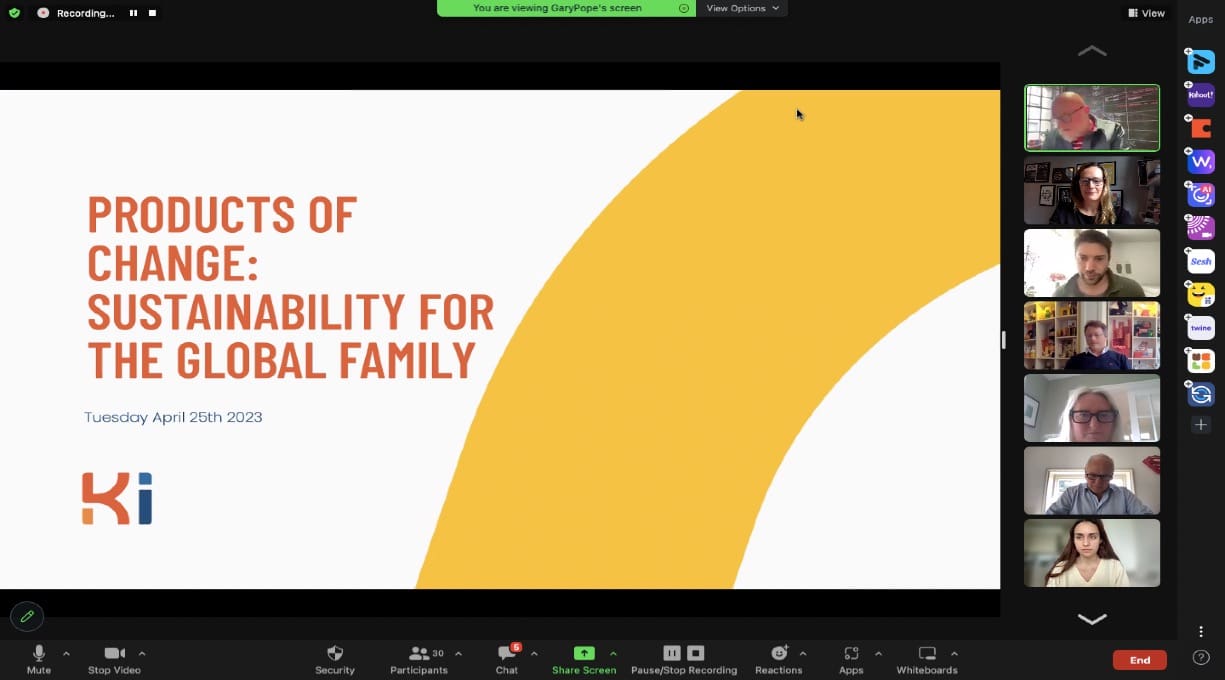This screenshot has height=680, width=1225.
Task: Click the green Share Screen button
Action: click(584, 660)
